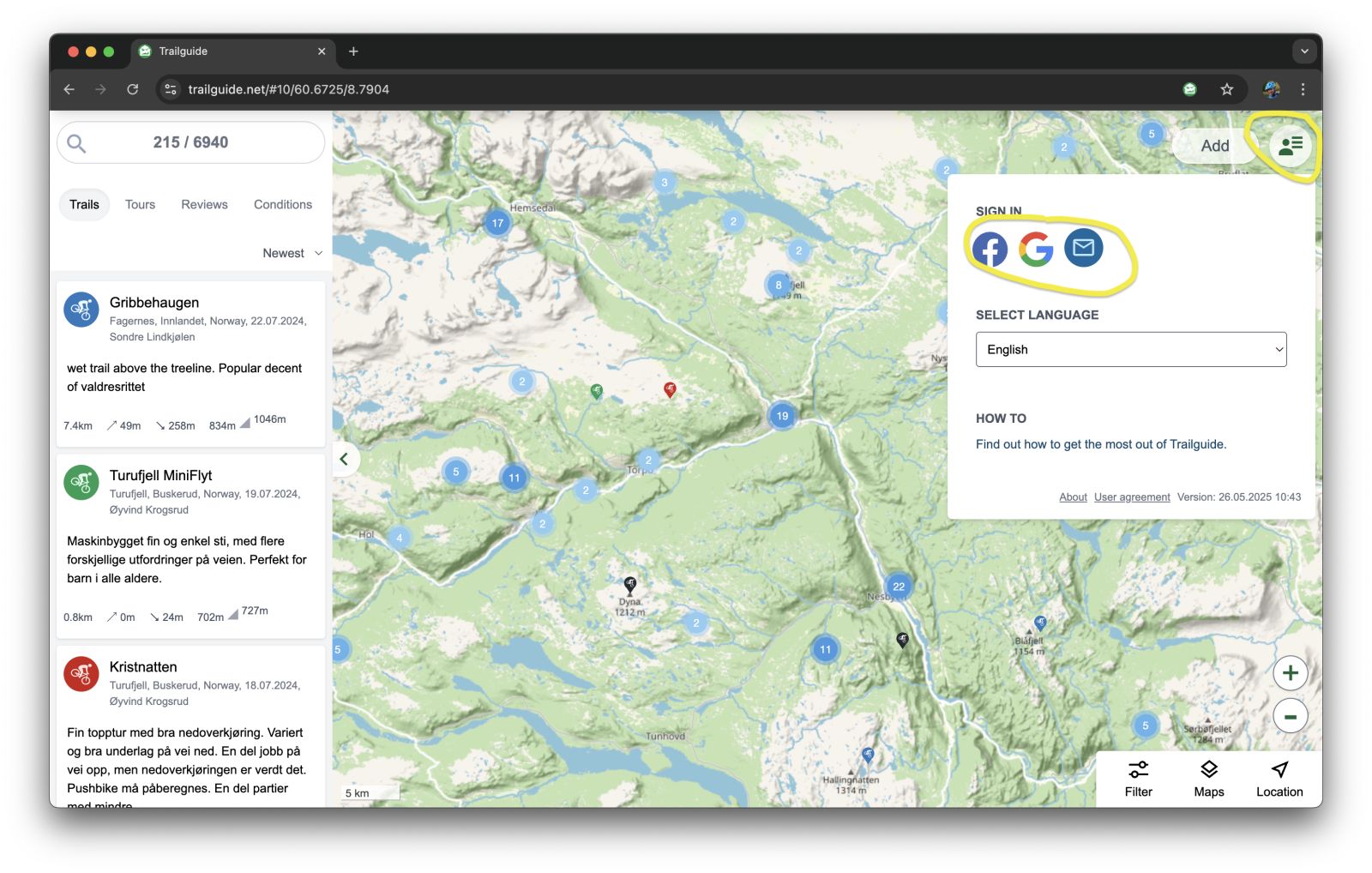
Task: Click the green trail marker on map
Action: coord(597,391)
